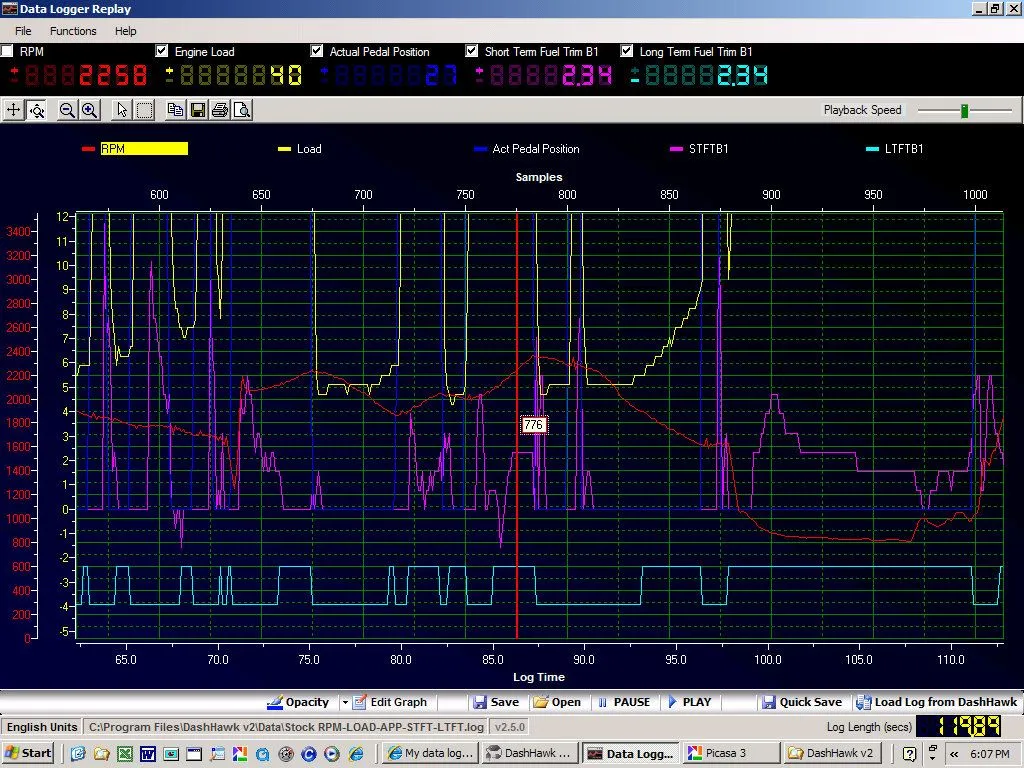The image size is (1024, 768).
Task: Click the Playback Speed slider
Action: pos(964,110)
